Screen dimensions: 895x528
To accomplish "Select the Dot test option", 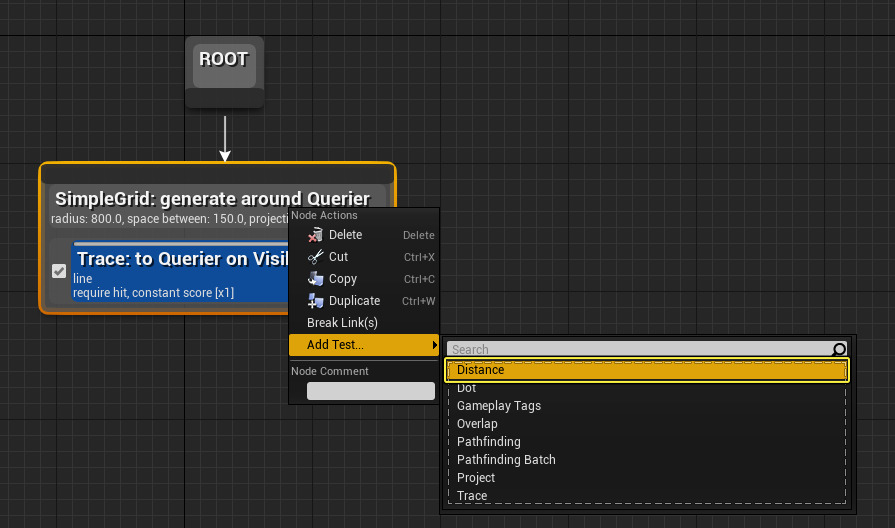I will 647,388.
